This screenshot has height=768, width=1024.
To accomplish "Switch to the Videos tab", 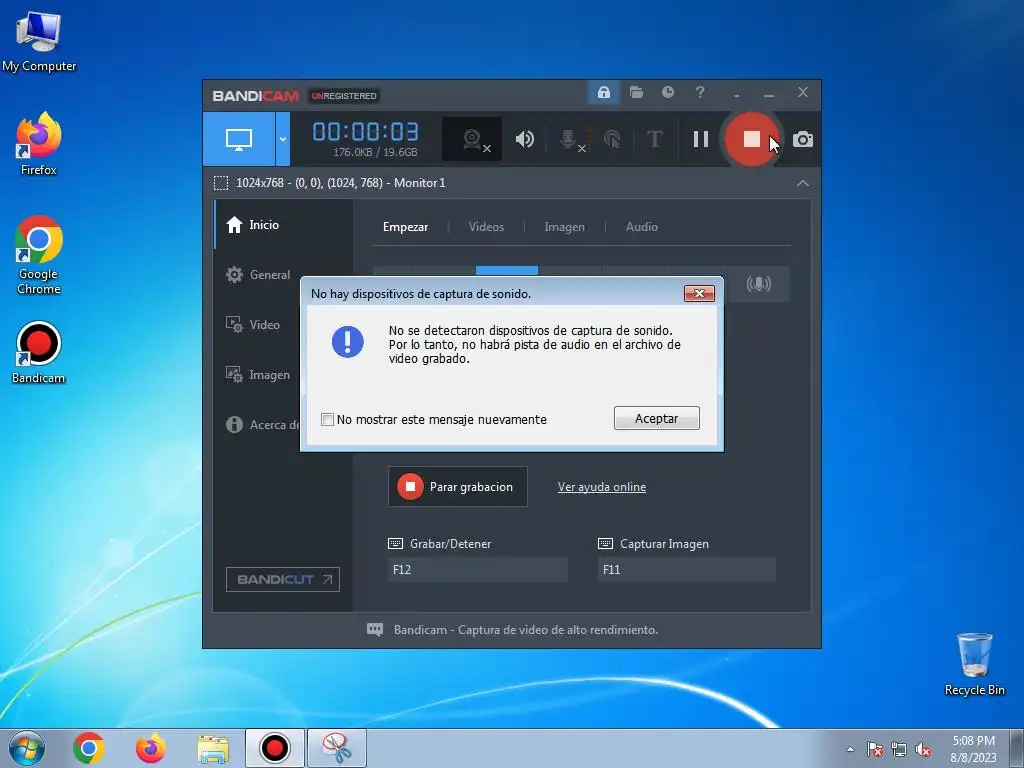I will coord(486,227).
